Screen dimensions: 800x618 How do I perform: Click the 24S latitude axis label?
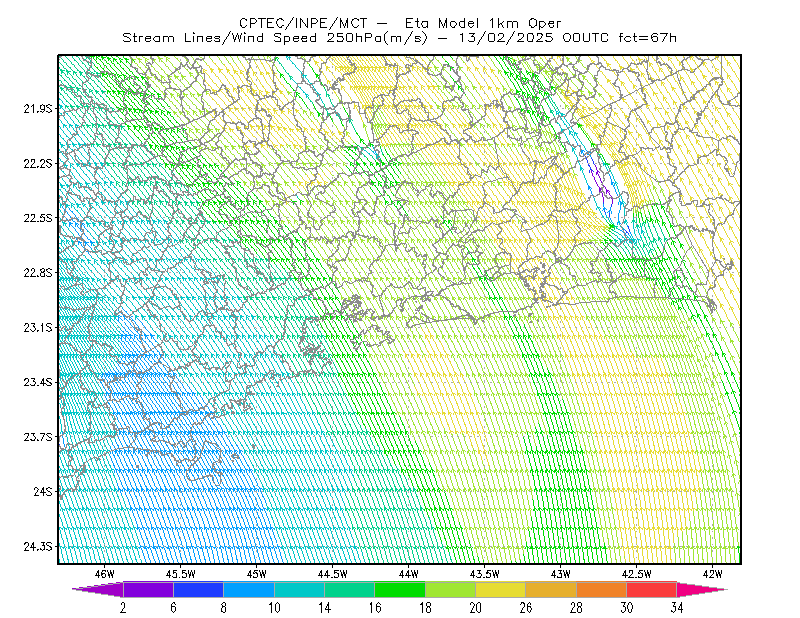click(x=43, y=491)
